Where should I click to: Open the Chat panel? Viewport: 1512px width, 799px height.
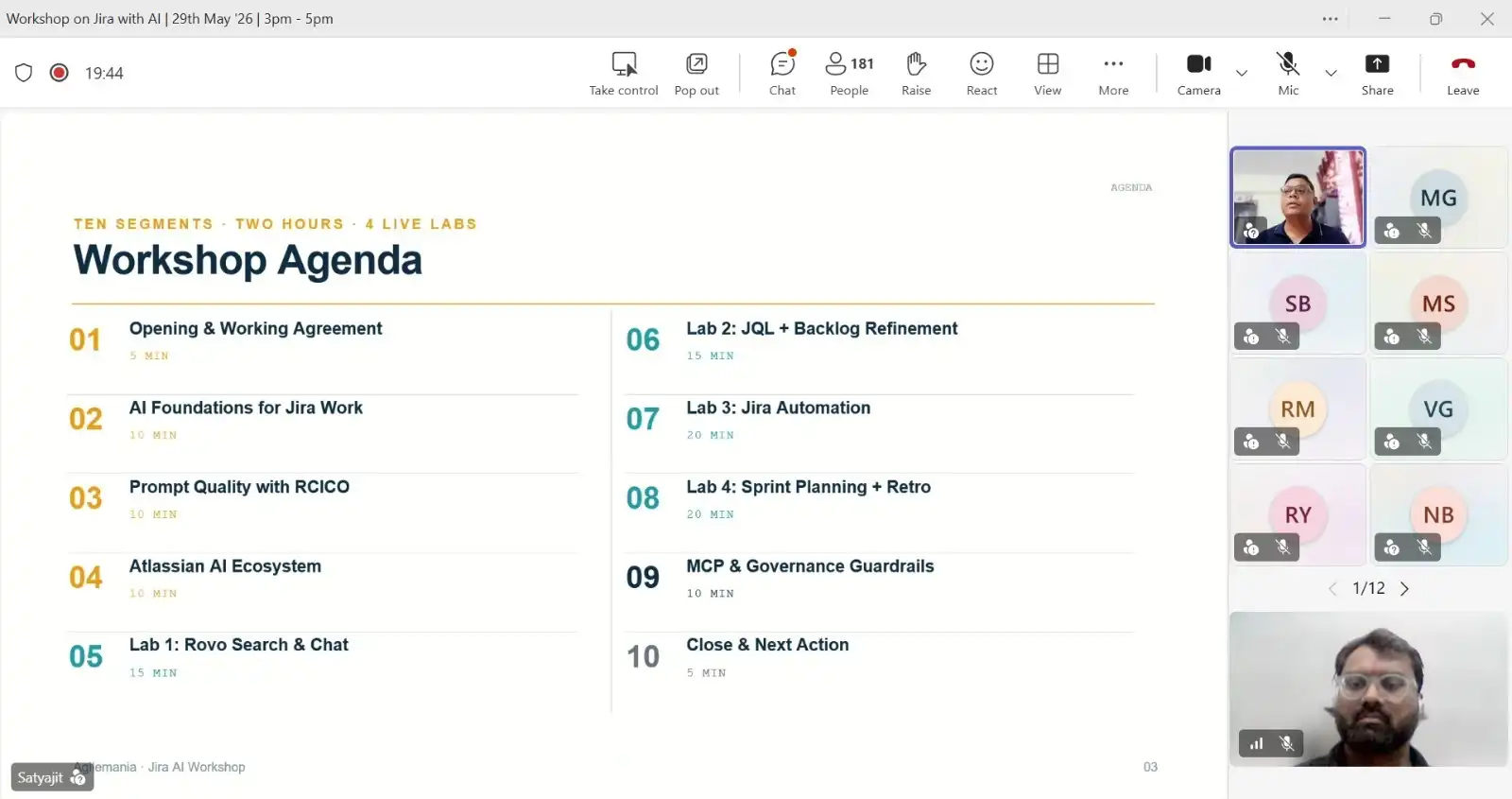pyautogui.click(x=782, y=74)
